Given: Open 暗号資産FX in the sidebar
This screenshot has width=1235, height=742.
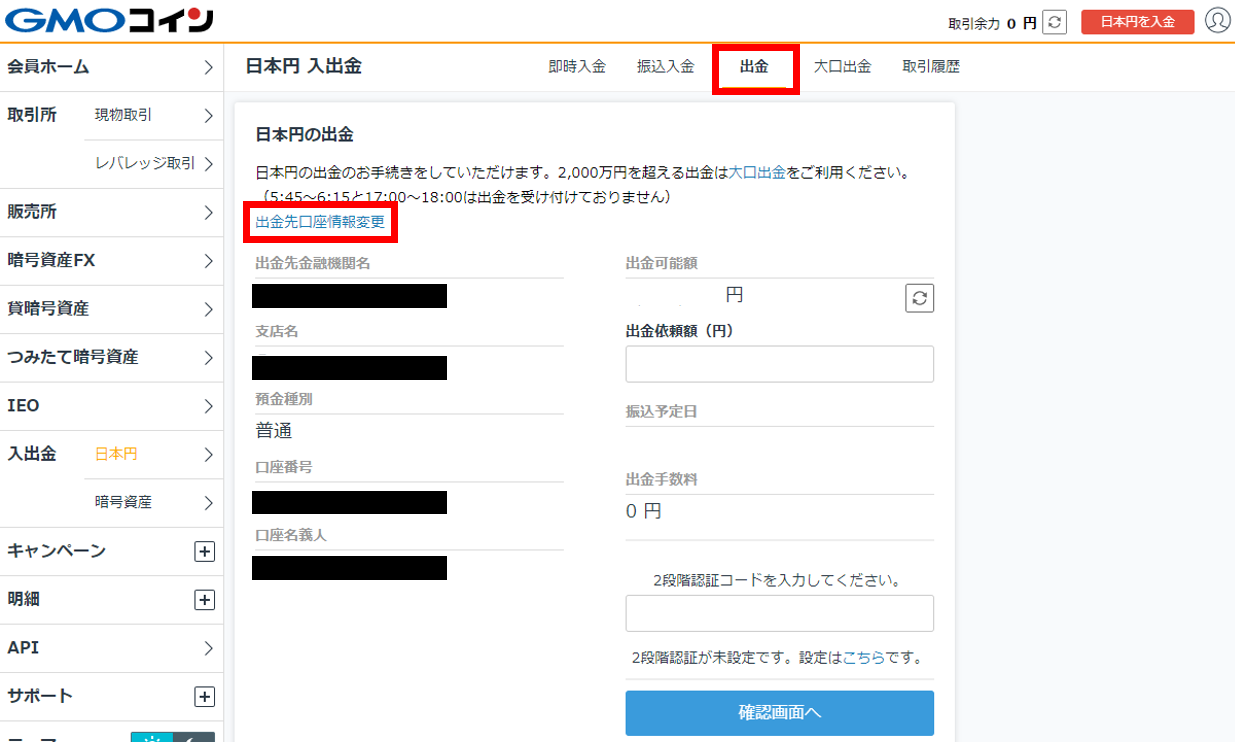Looking at the screenshot, I should 111,261.
